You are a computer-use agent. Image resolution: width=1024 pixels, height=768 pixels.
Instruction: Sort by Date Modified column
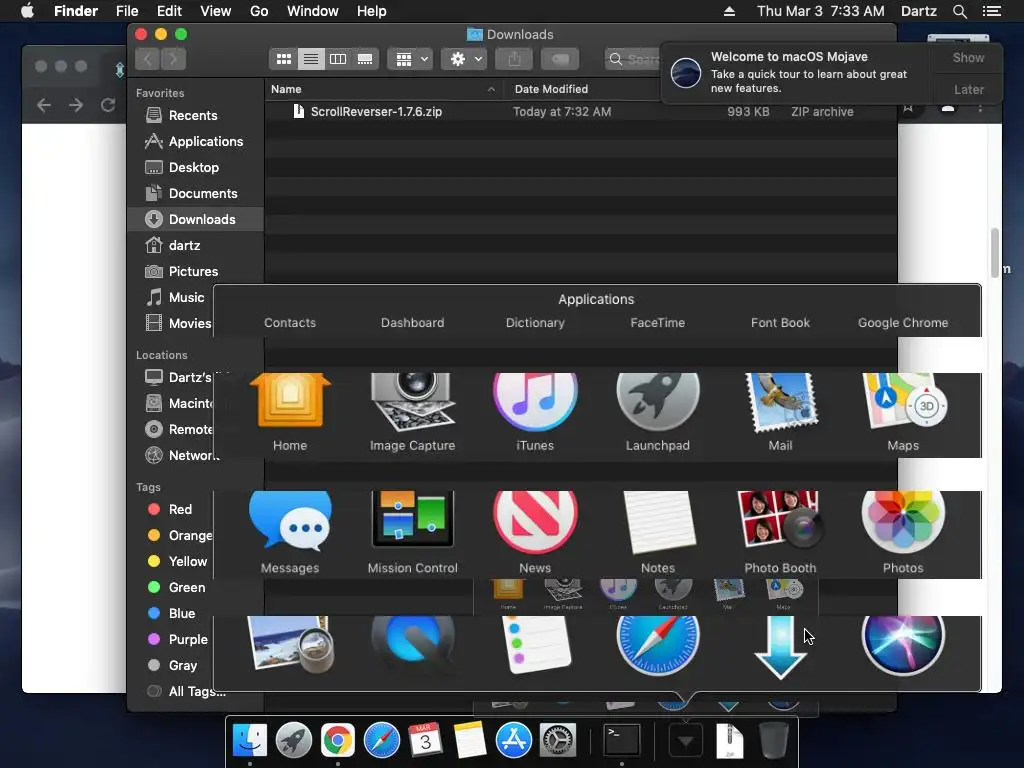coord(551,89)
